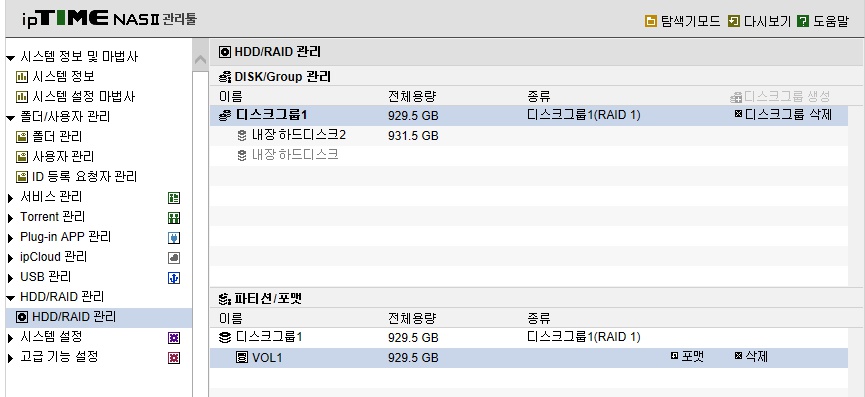Collapse 시스템 정보 및 마법사 section
Screen dimensions: 865x397
(10, 58)
